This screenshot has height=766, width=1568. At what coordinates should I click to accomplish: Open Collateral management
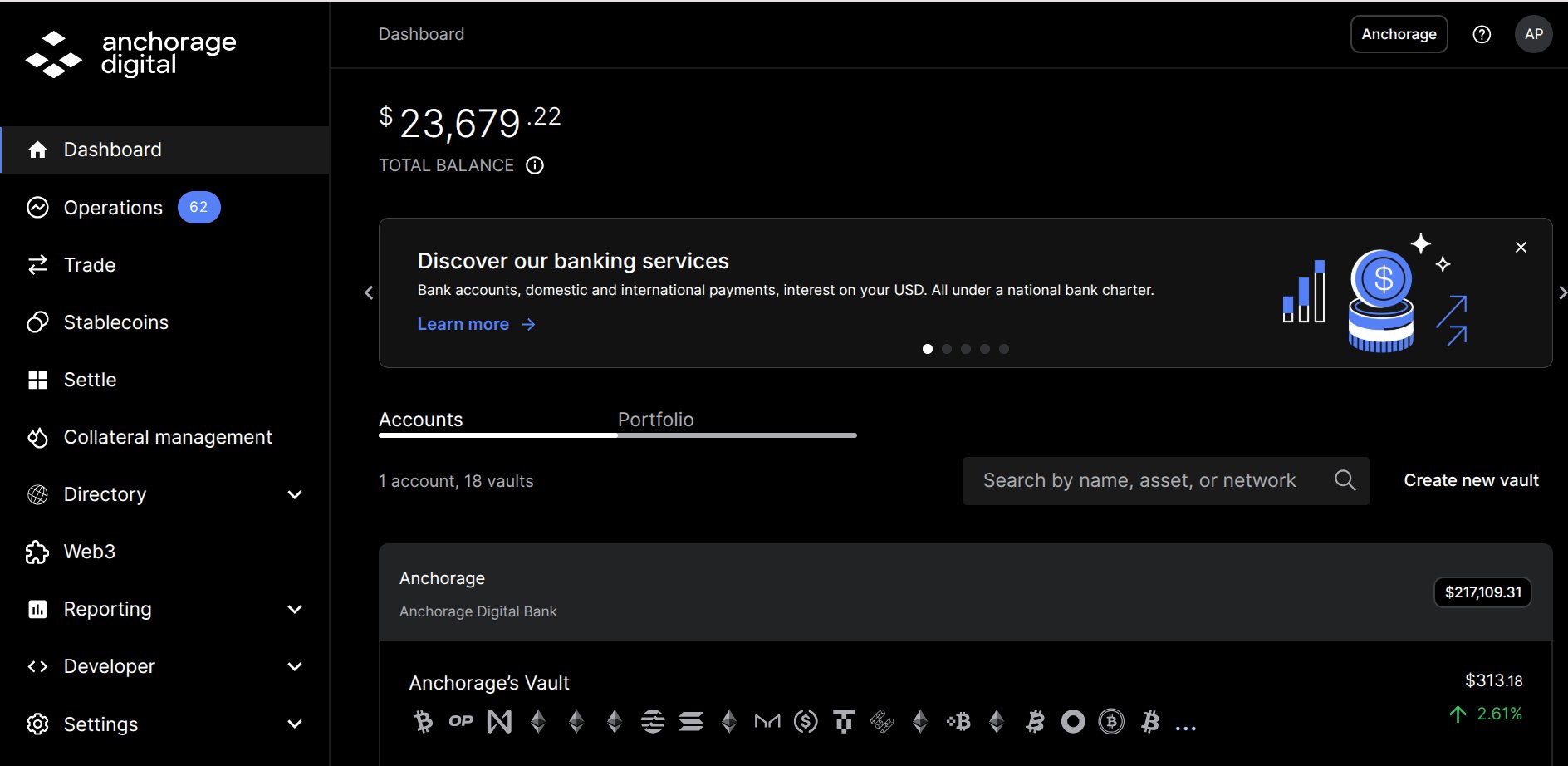pyautogui.click(x=168, y=437)
